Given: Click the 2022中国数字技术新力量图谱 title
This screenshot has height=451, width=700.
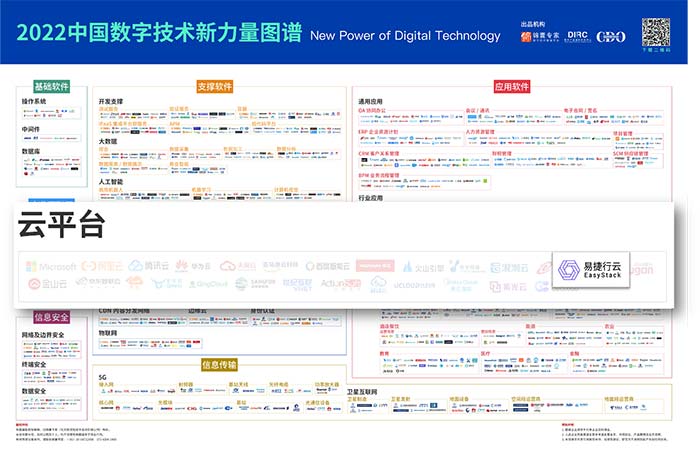Looking at the screenshot, I should 159,32.
